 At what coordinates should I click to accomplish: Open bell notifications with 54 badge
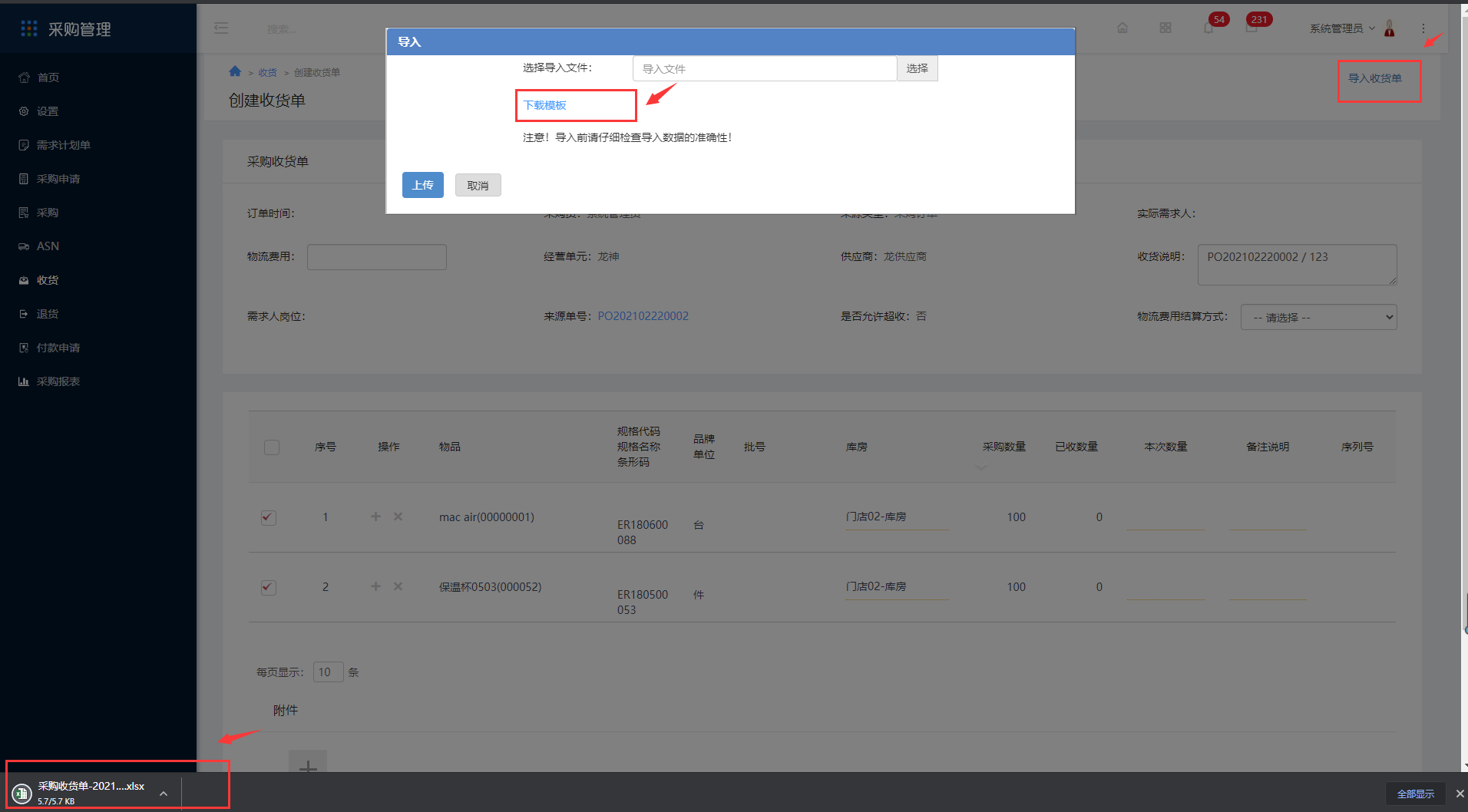pos(1208,28)
